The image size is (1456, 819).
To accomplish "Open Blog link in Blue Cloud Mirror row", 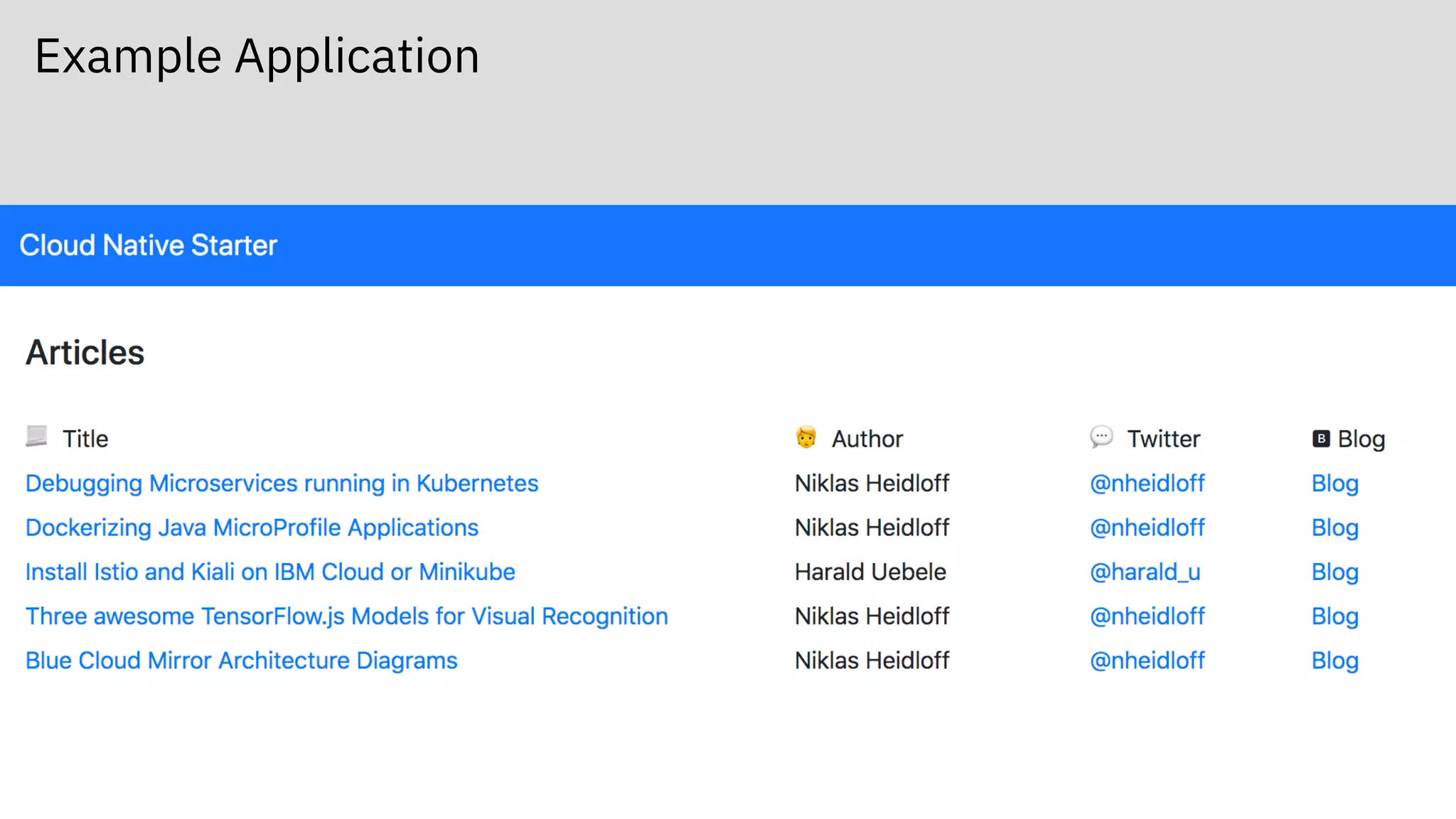I will [x=1335, y=660].
